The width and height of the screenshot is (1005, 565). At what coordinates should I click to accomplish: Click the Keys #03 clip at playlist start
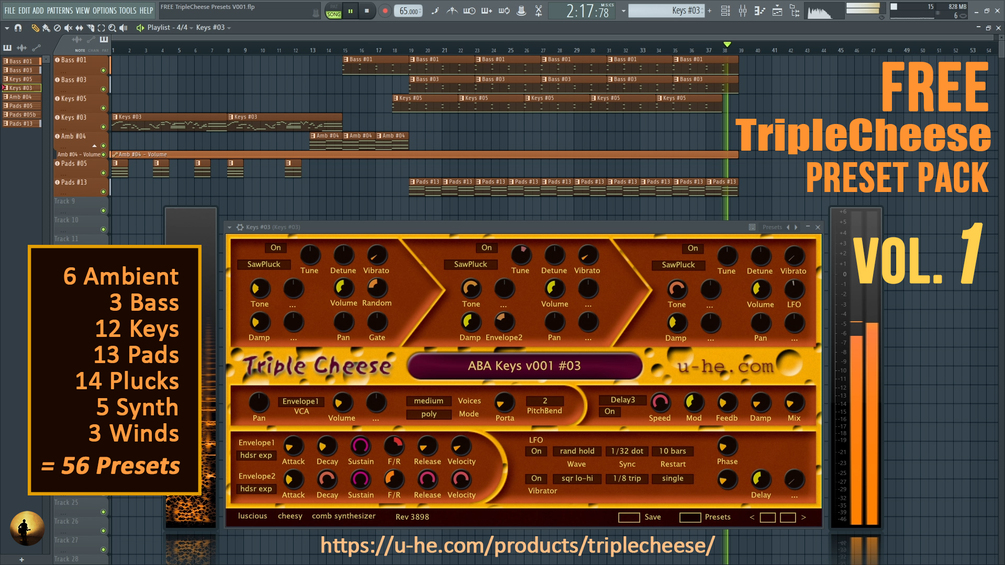coord(169,122)
